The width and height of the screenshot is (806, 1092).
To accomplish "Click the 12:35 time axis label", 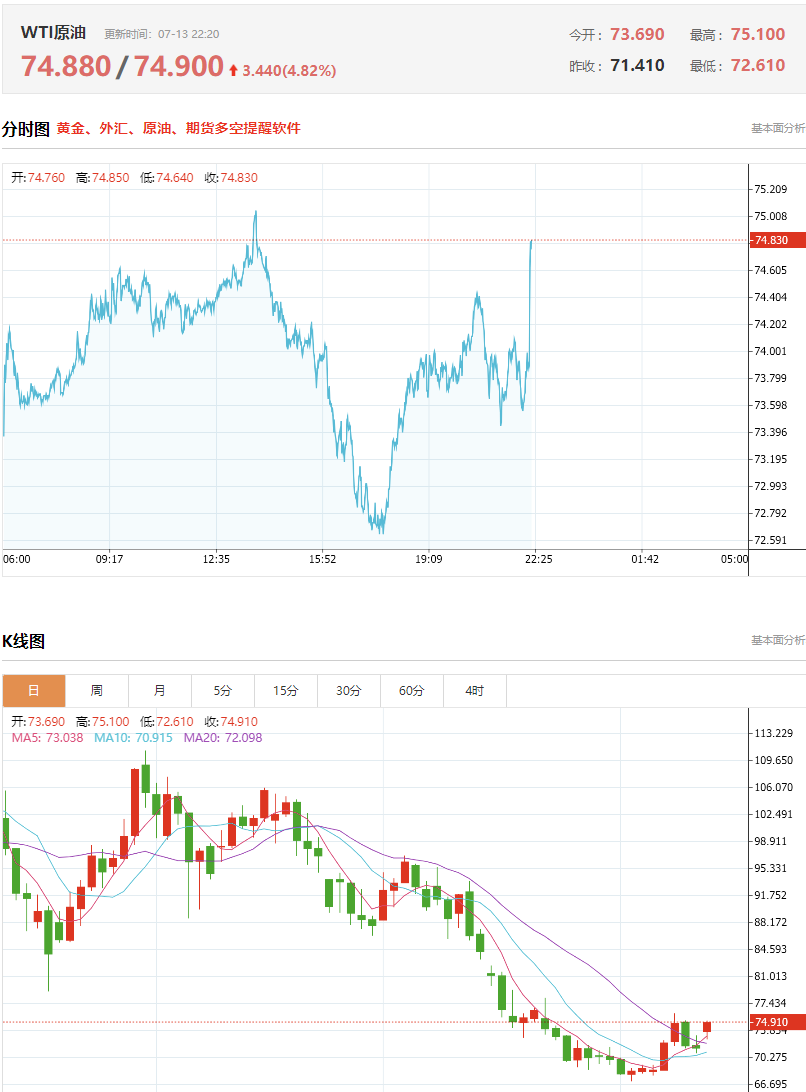I will click(216, 559).
